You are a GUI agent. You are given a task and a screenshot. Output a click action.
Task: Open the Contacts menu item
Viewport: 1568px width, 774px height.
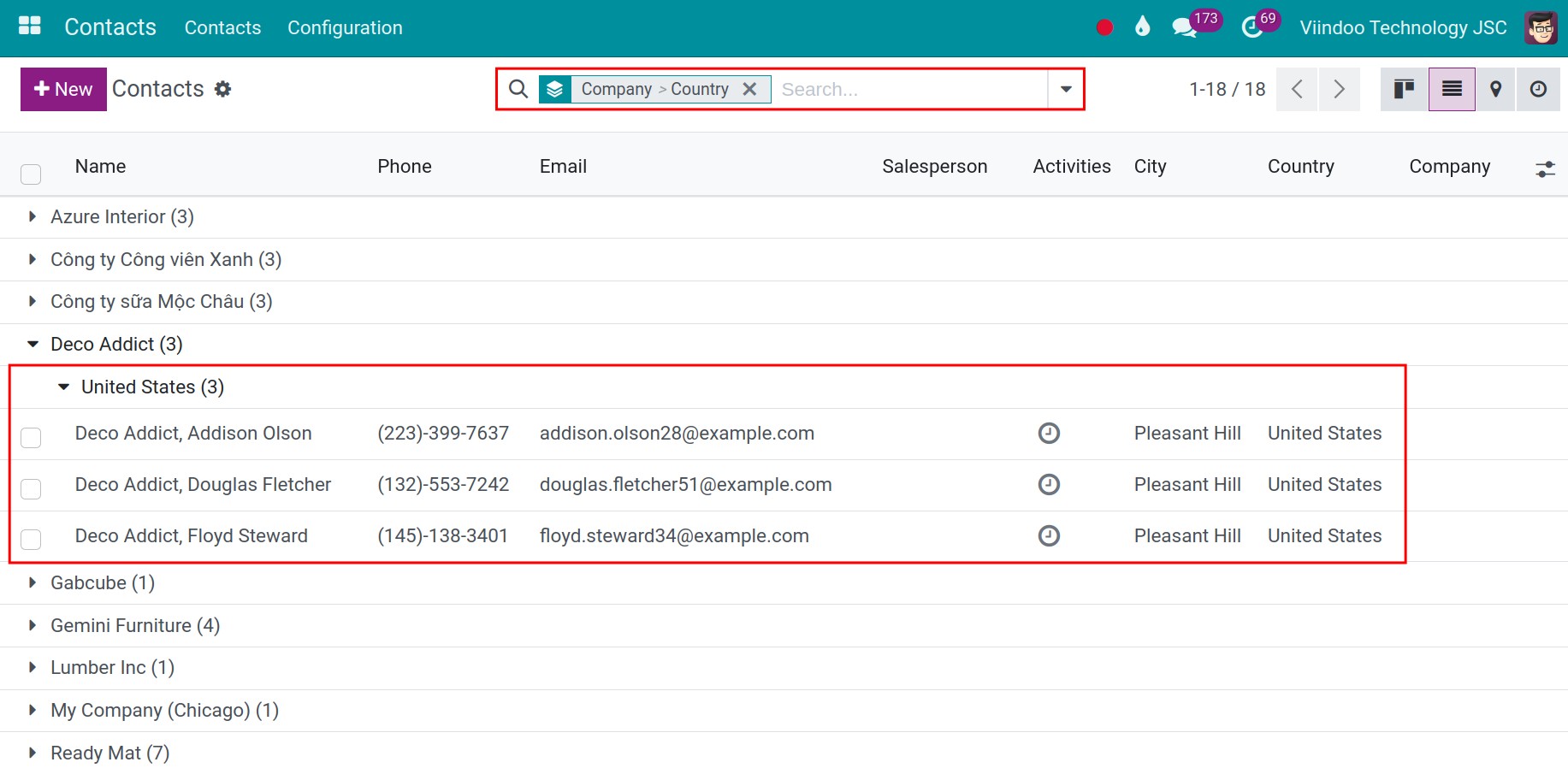pyautogui.click(x=222, y=27)
